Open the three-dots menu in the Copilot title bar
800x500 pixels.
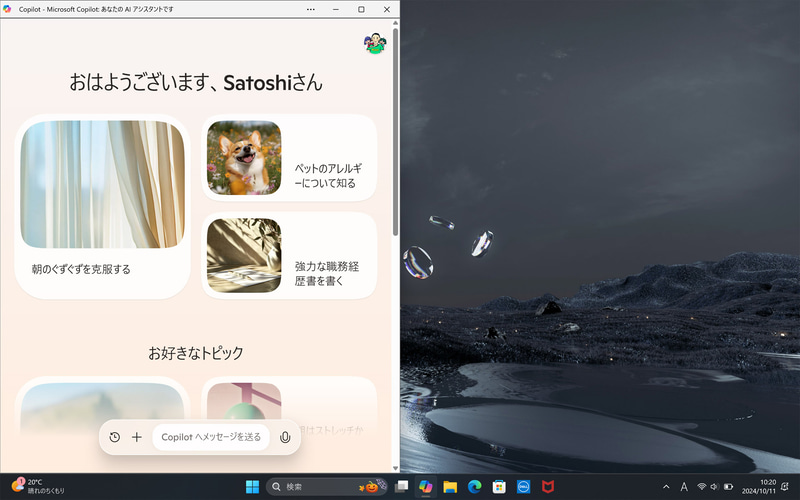[x=311, y=9]
